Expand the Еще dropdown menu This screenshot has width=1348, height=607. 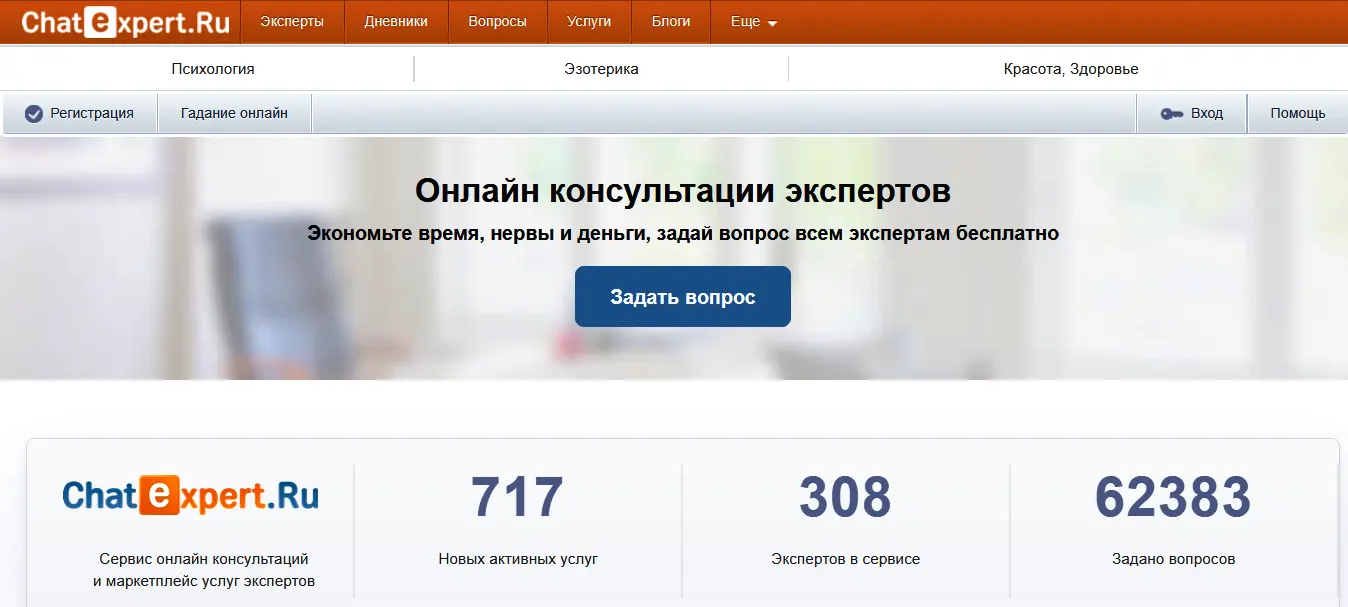pyautogui.click(x=753, y=22)
